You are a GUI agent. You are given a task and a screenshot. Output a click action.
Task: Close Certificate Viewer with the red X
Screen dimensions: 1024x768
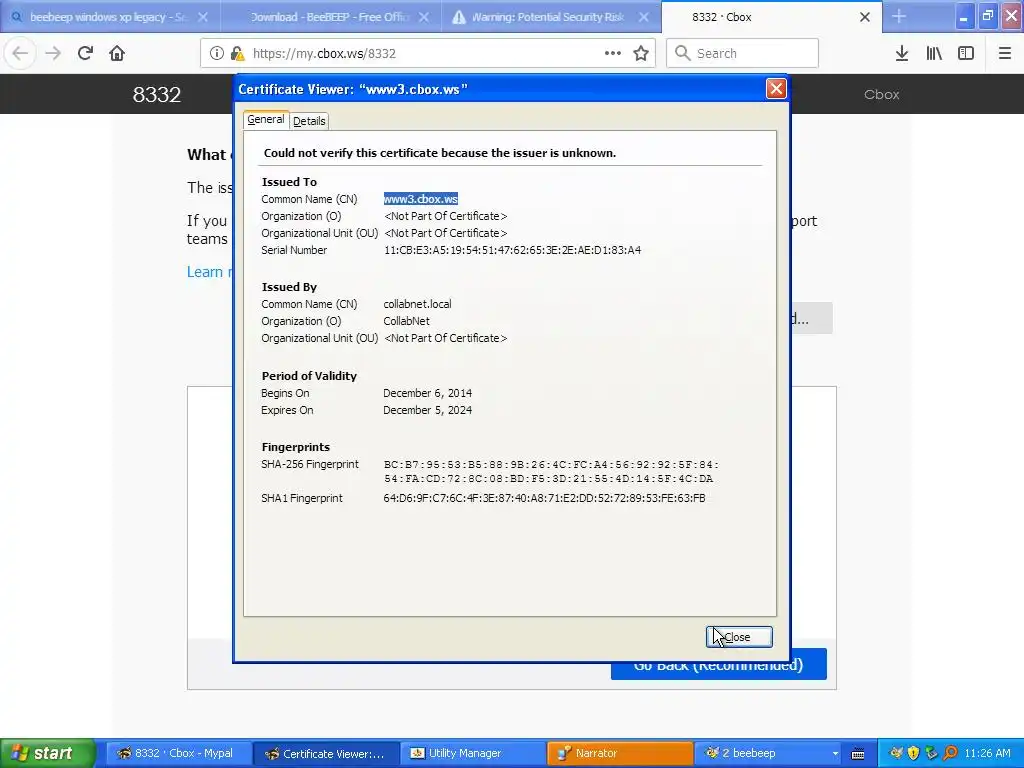point(776,89)
